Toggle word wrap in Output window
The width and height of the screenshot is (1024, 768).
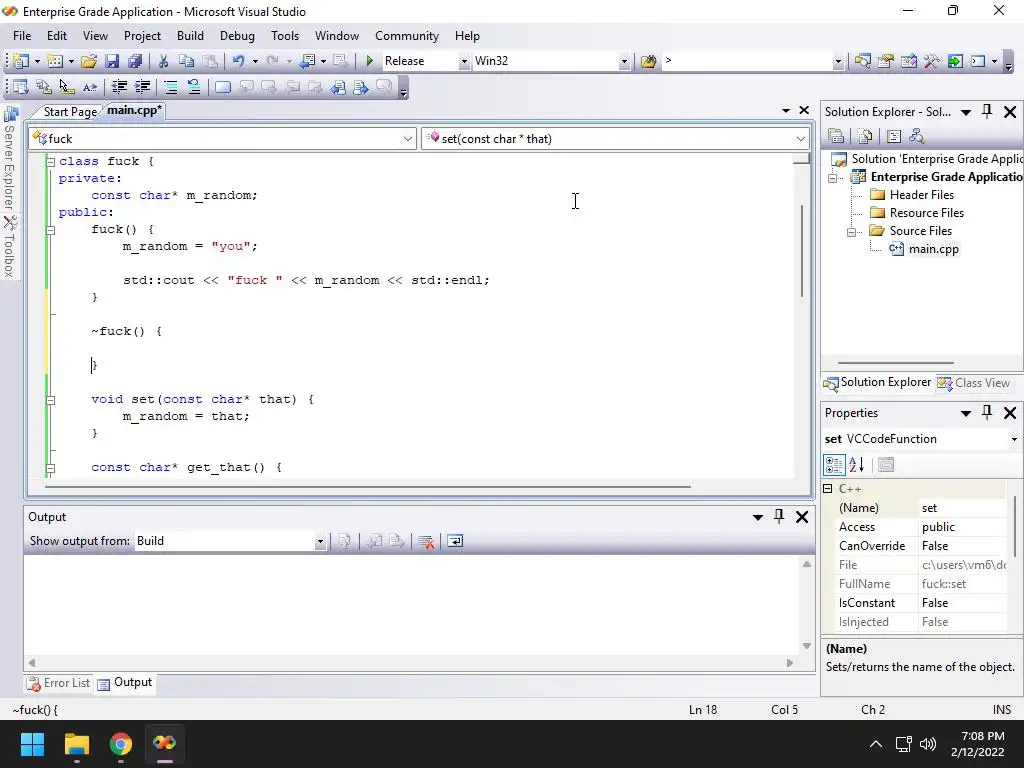455,541
